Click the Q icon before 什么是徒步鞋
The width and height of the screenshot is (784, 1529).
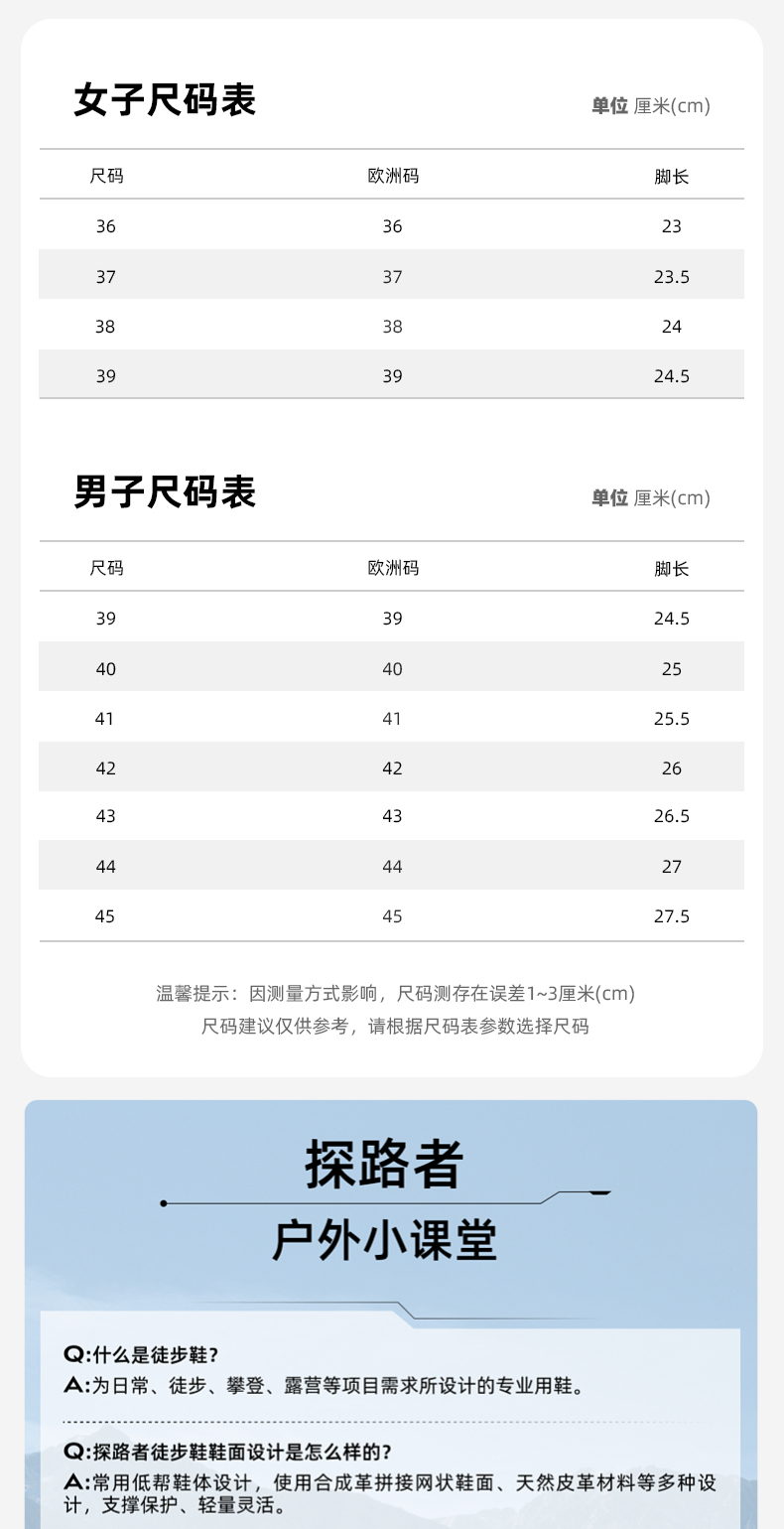(x=74, y=1354)
